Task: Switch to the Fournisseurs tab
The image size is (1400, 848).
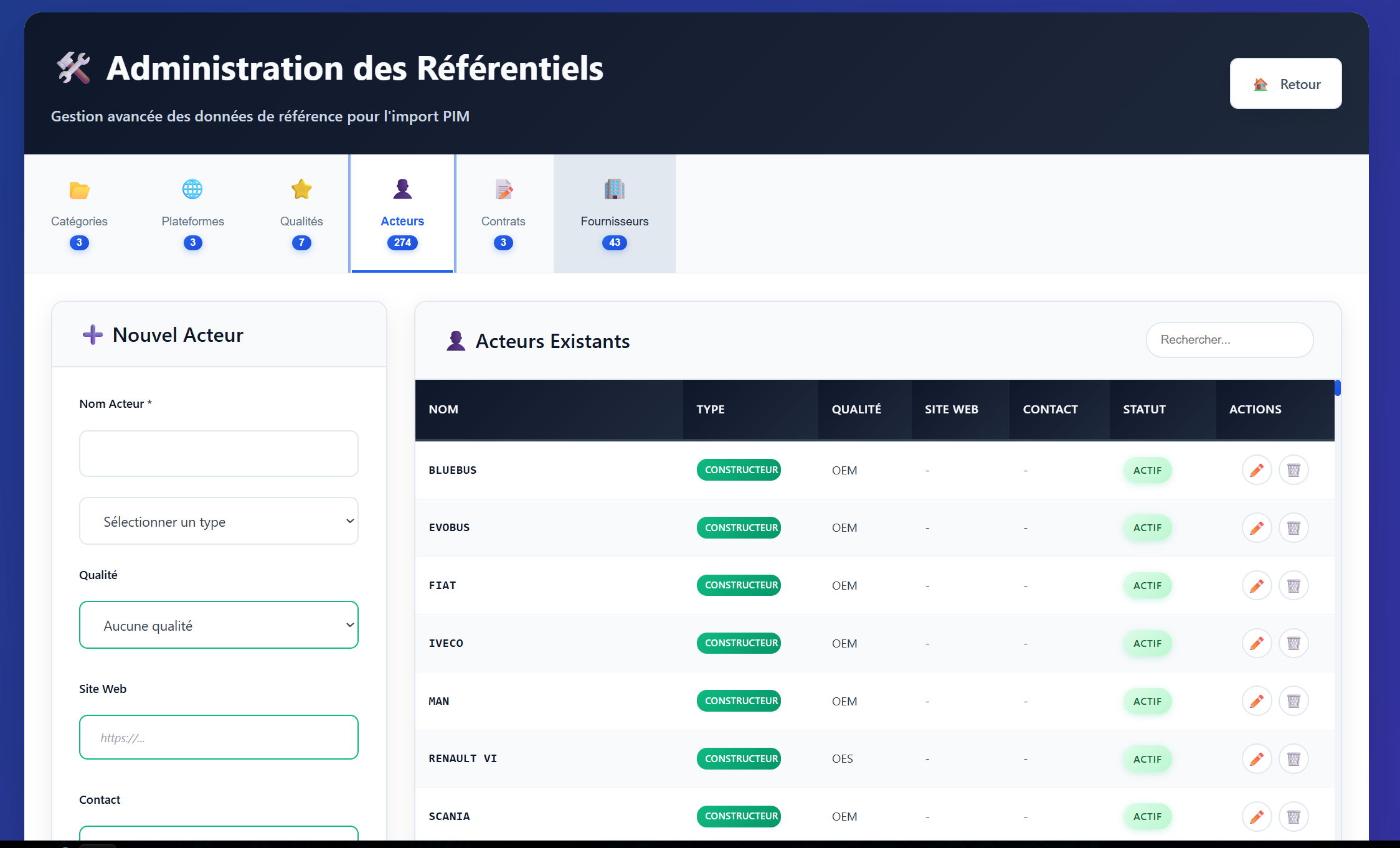Action: 614,214
